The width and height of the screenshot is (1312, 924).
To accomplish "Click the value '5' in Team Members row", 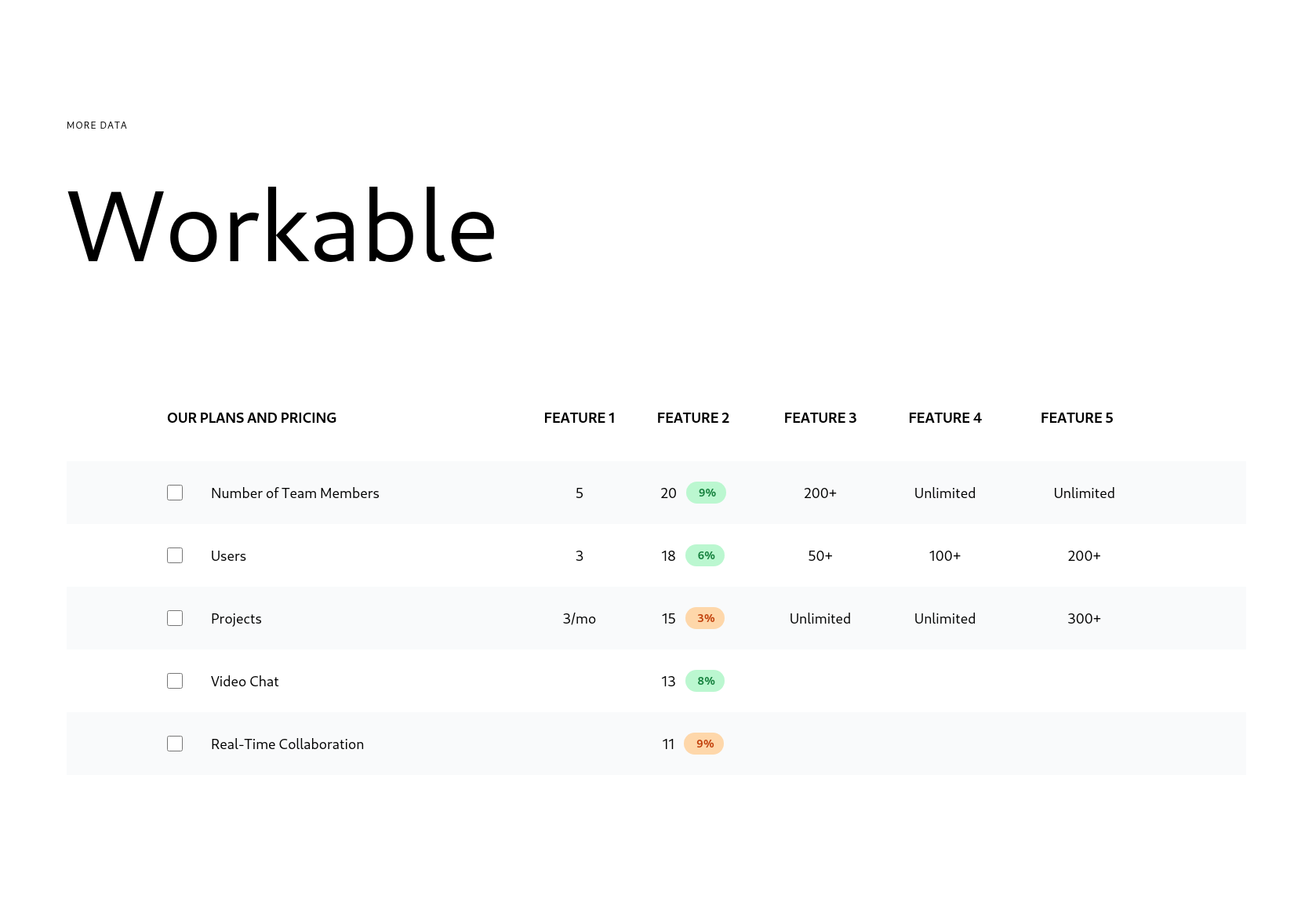I will tap(580, 493).
